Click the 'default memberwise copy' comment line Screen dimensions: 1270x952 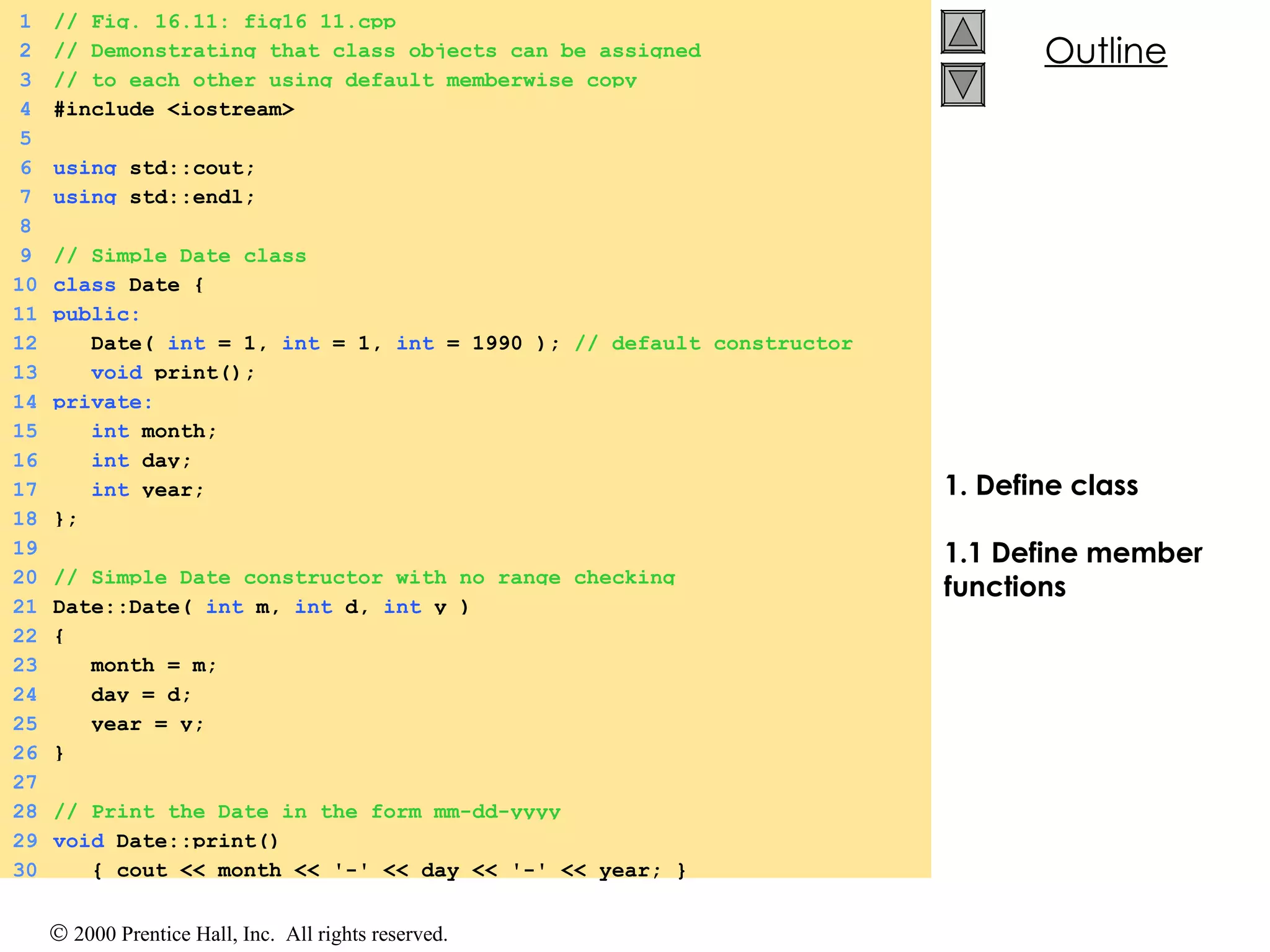point(345,81)
